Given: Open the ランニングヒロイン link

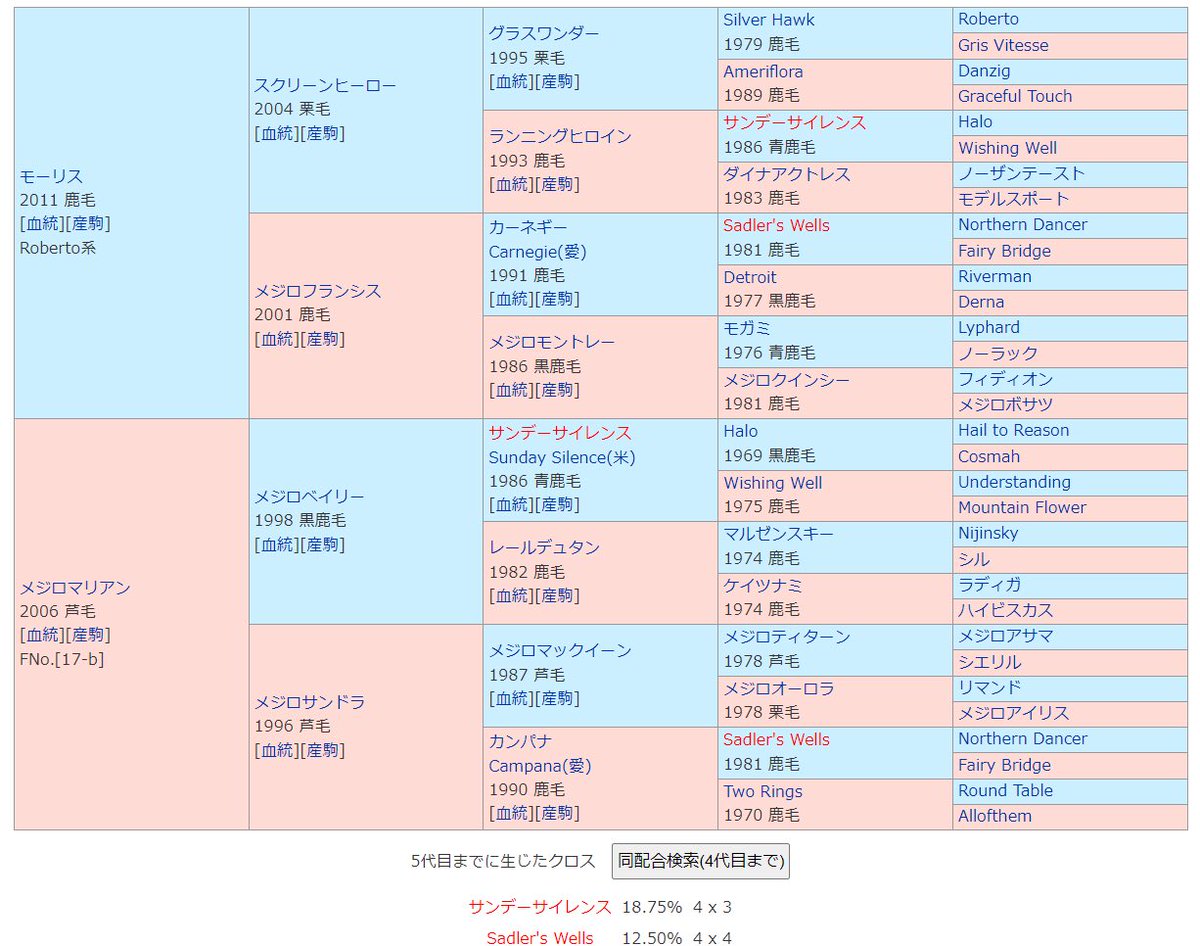Looking at the screenshot, I should tap(560, 136).
